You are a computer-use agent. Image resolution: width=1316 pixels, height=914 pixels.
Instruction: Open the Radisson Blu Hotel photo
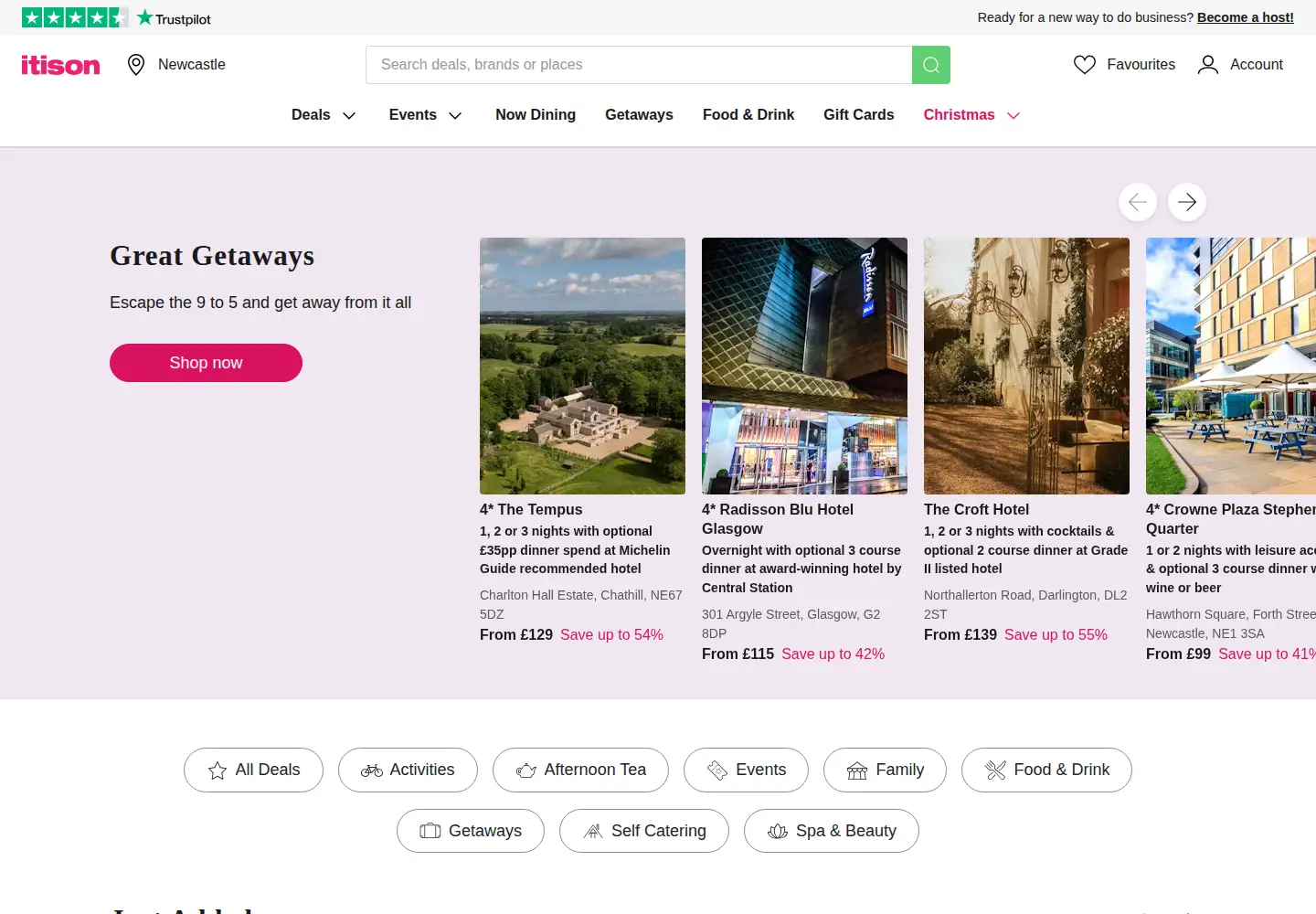click(x=804, y=366)
